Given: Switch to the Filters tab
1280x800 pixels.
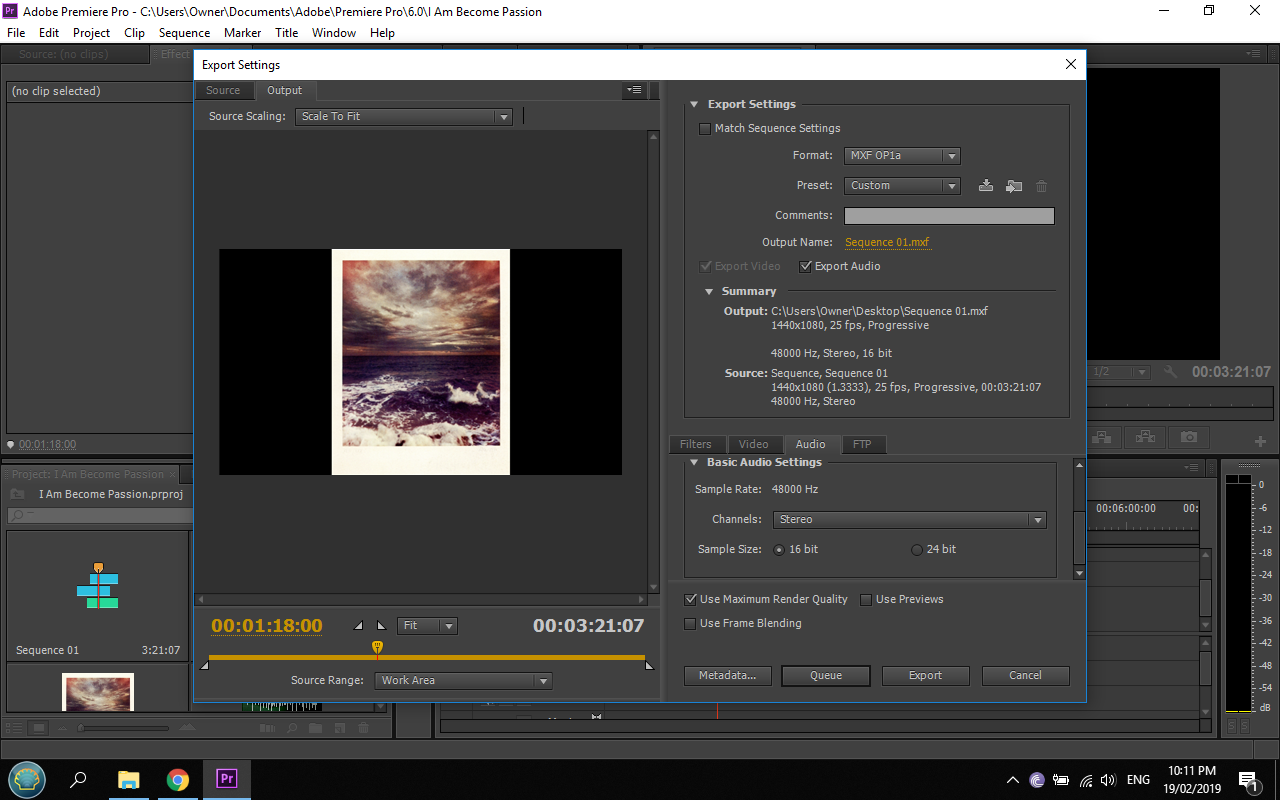Looking at the screenshot, I should 696,445.
